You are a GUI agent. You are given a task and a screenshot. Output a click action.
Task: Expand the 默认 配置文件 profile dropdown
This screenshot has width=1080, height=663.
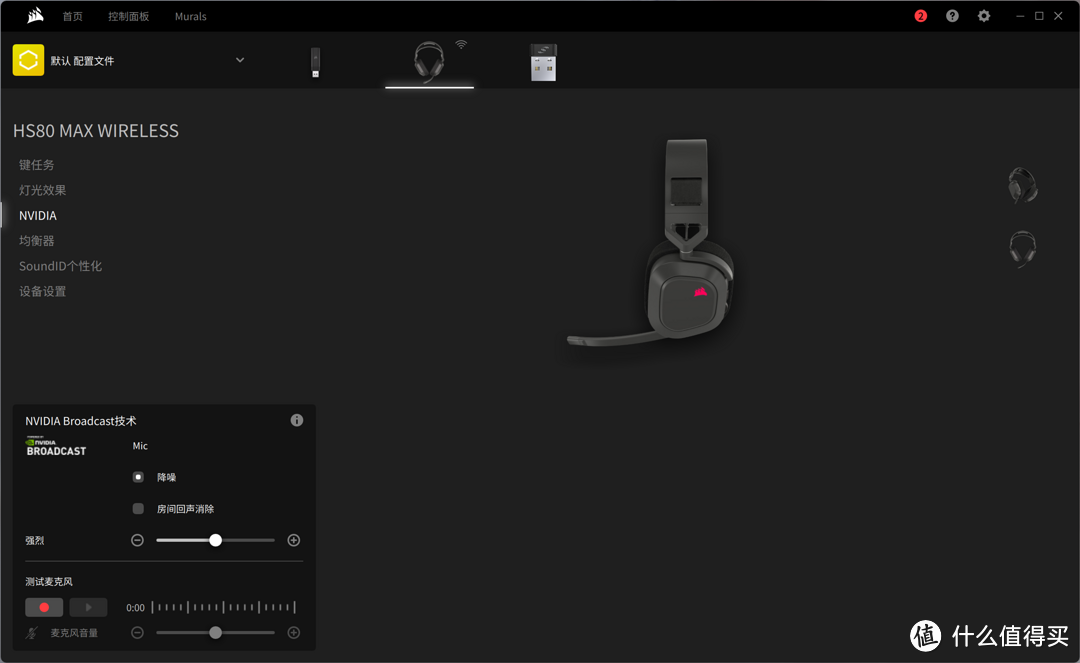click(x=240, y=60)
